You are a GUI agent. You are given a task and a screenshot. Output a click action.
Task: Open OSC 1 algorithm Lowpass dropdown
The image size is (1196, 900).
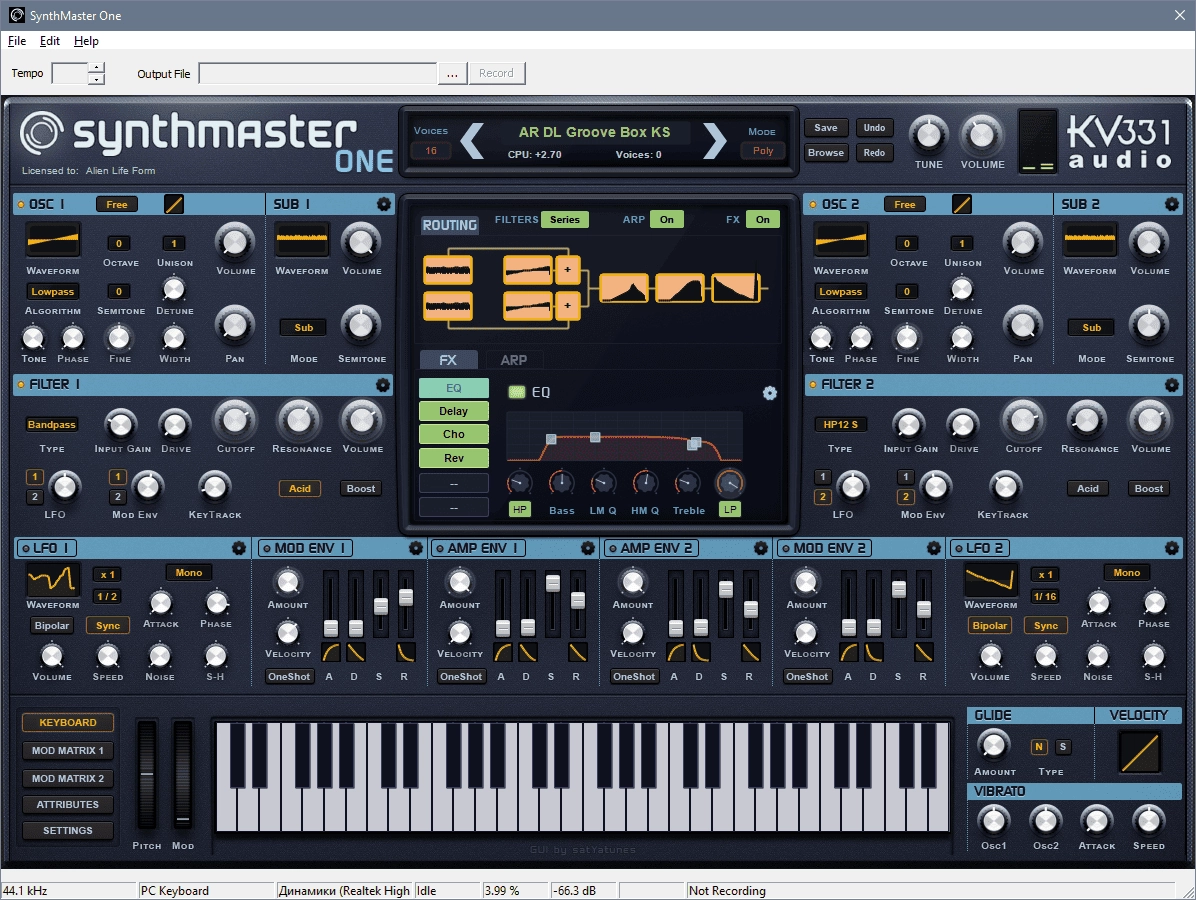coord(53,291)
